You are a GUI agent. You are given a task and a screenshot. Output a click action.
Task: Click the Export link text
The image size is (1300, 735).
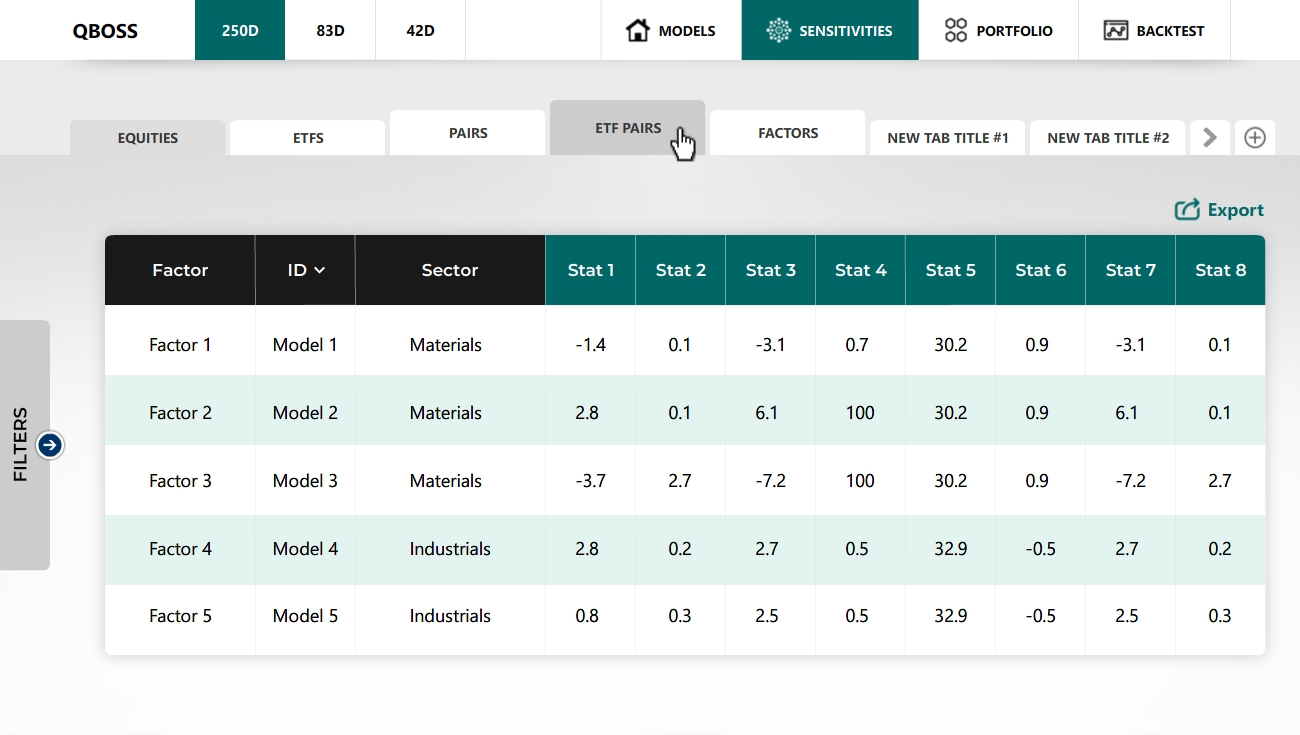point(1235,210)
